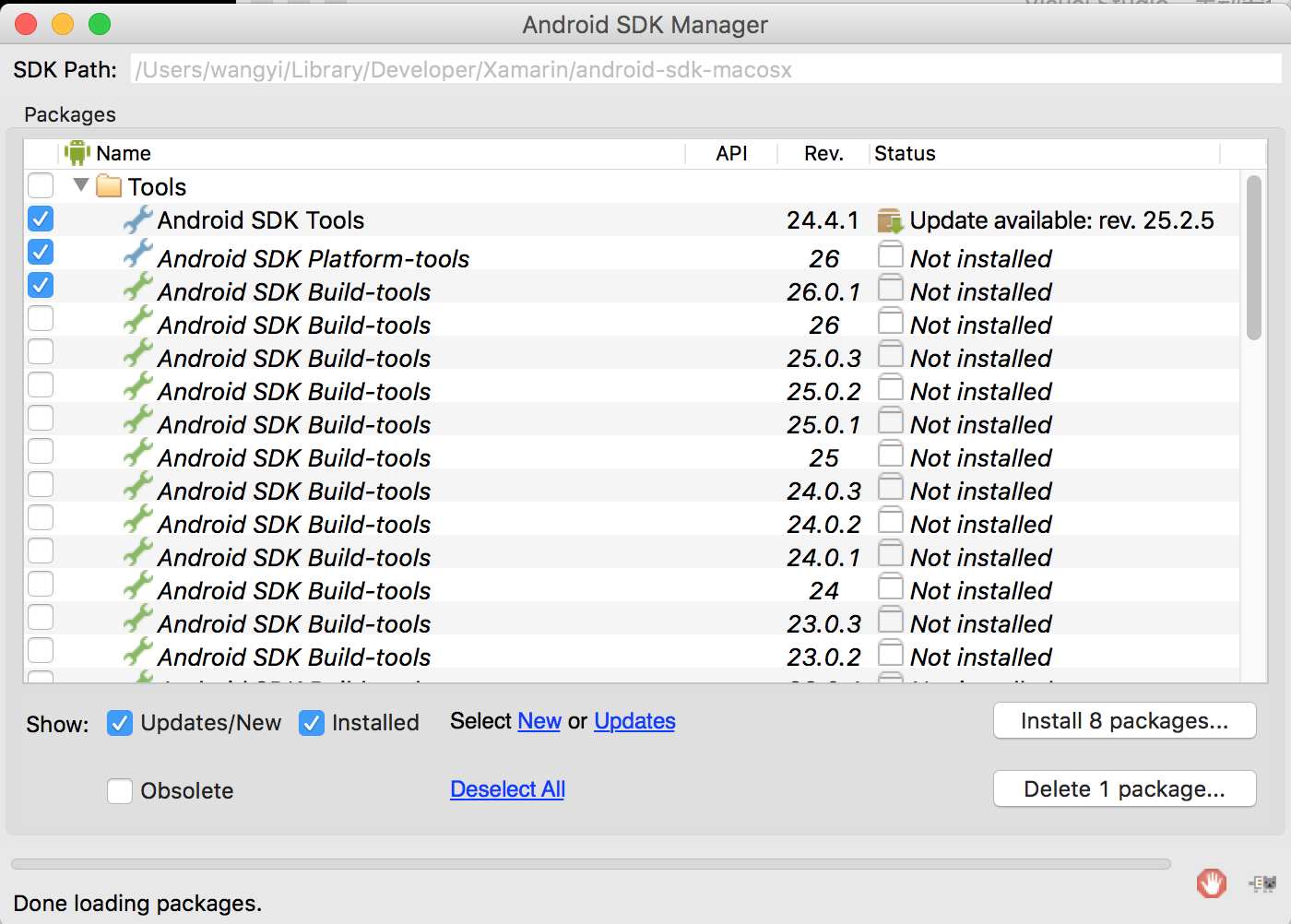Click the red stop hand icon
Image resolution: width=1291 pixels, height=924 pixels.
(x=1212, y=883)
